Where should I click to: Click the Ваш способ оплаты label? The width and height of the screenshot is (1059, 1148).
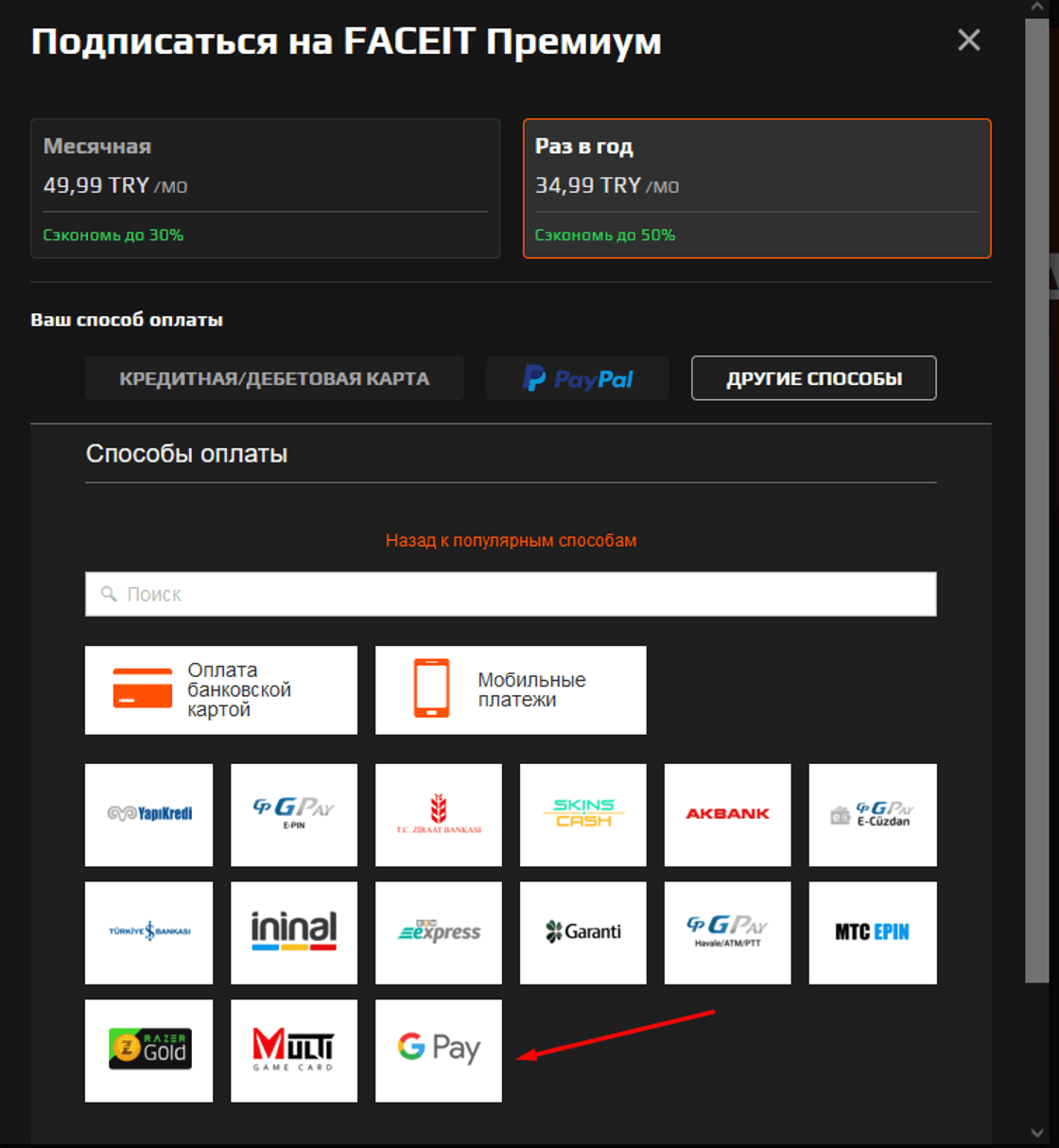tap(127, 320)
